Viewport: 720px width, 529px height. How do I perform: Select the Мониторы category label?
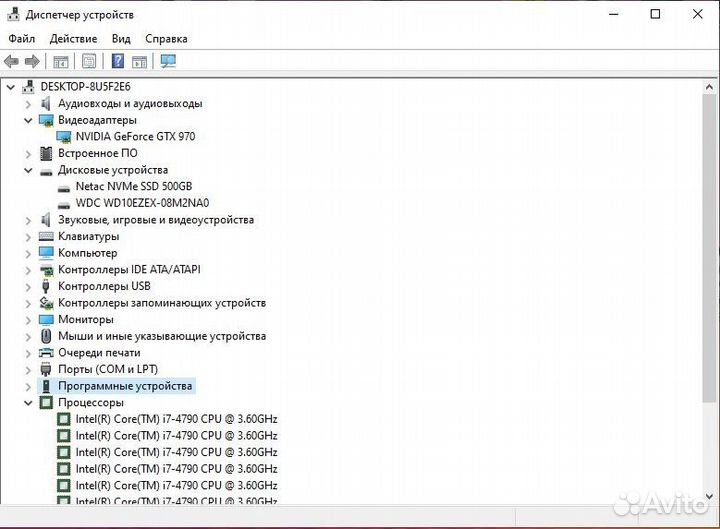coord(86,319)
